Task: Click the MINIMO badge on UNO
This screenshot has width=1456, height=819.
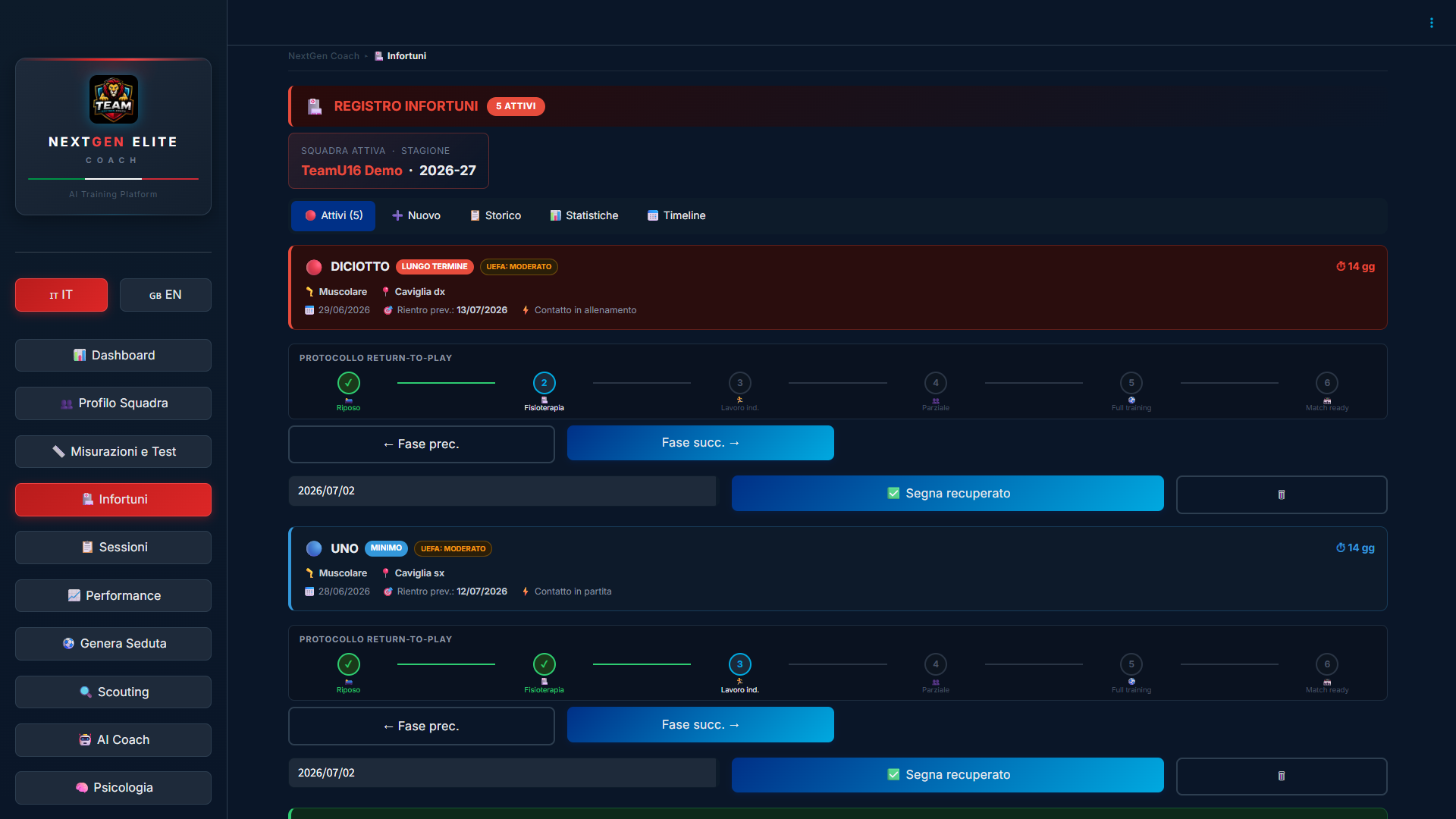Action: pyautogui.click(x=386, y=548)
